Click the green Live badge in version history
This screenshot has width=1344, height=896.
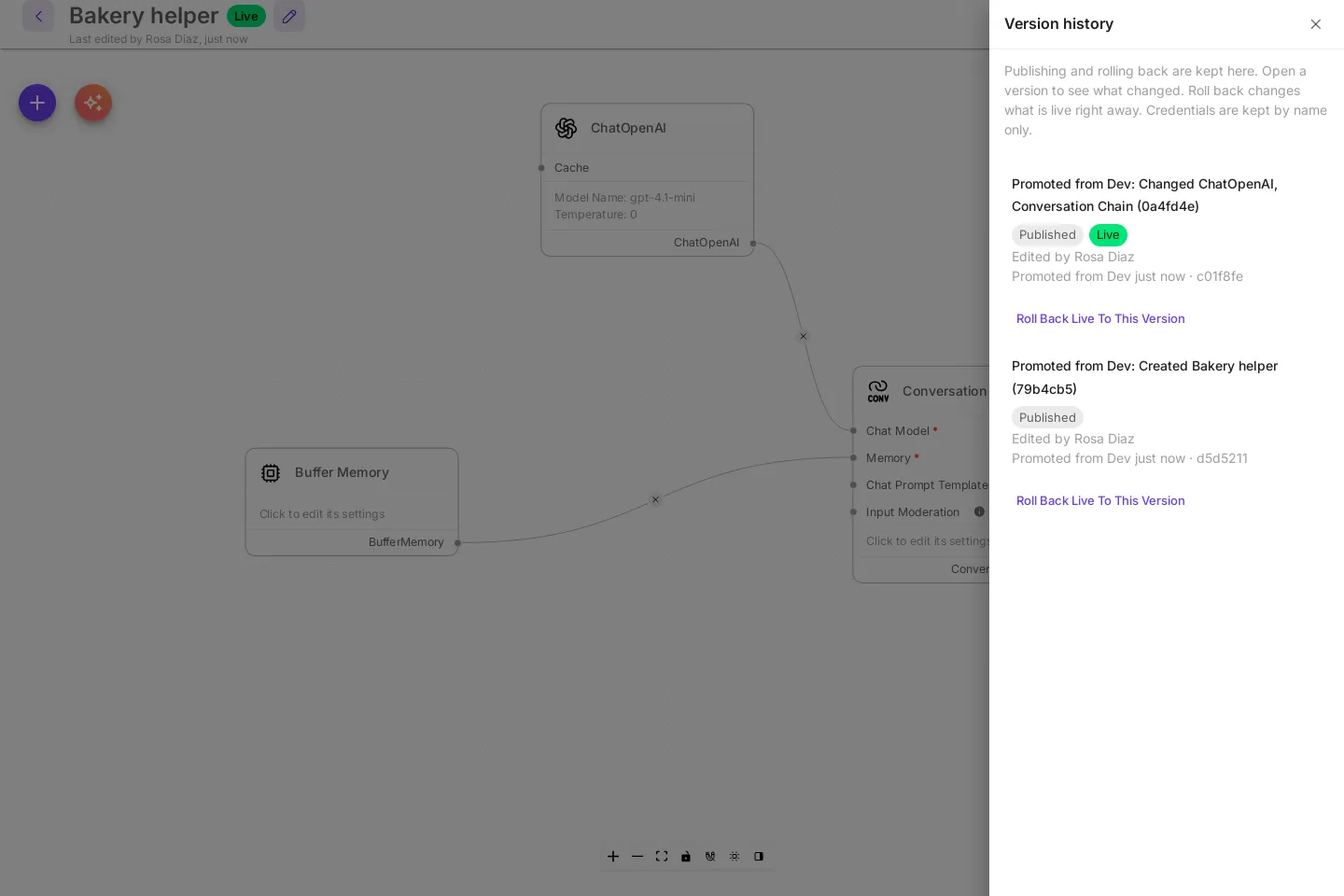1108,235
